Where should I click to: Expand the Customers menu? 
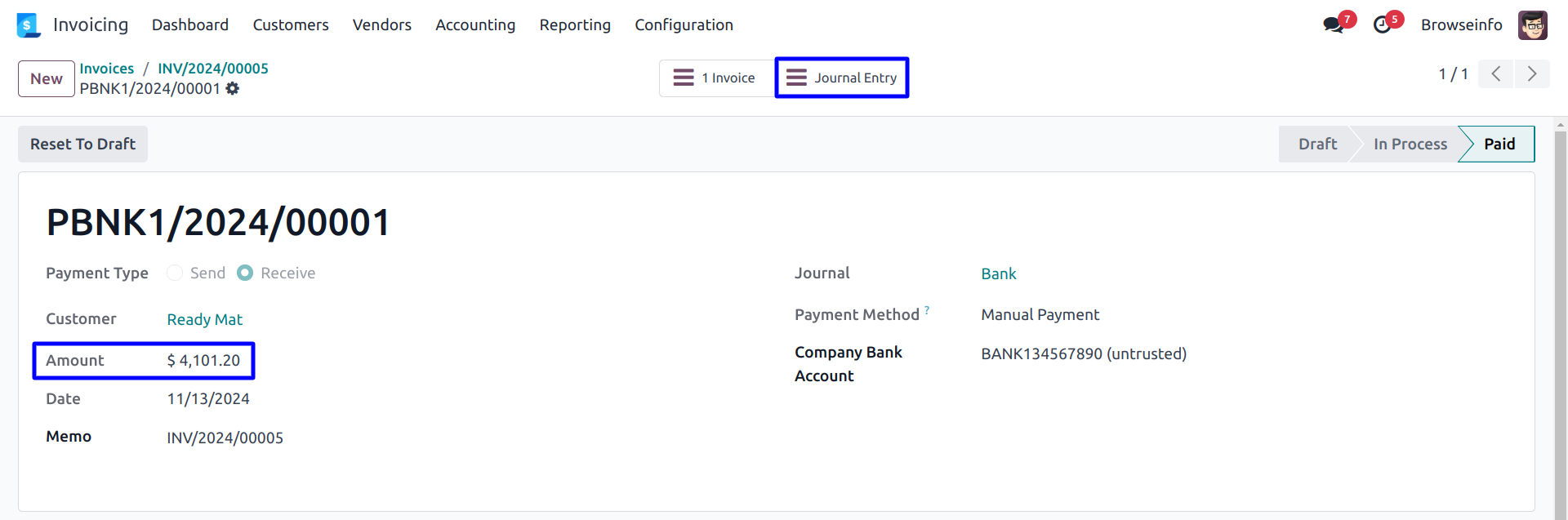[x=291, y=25]
